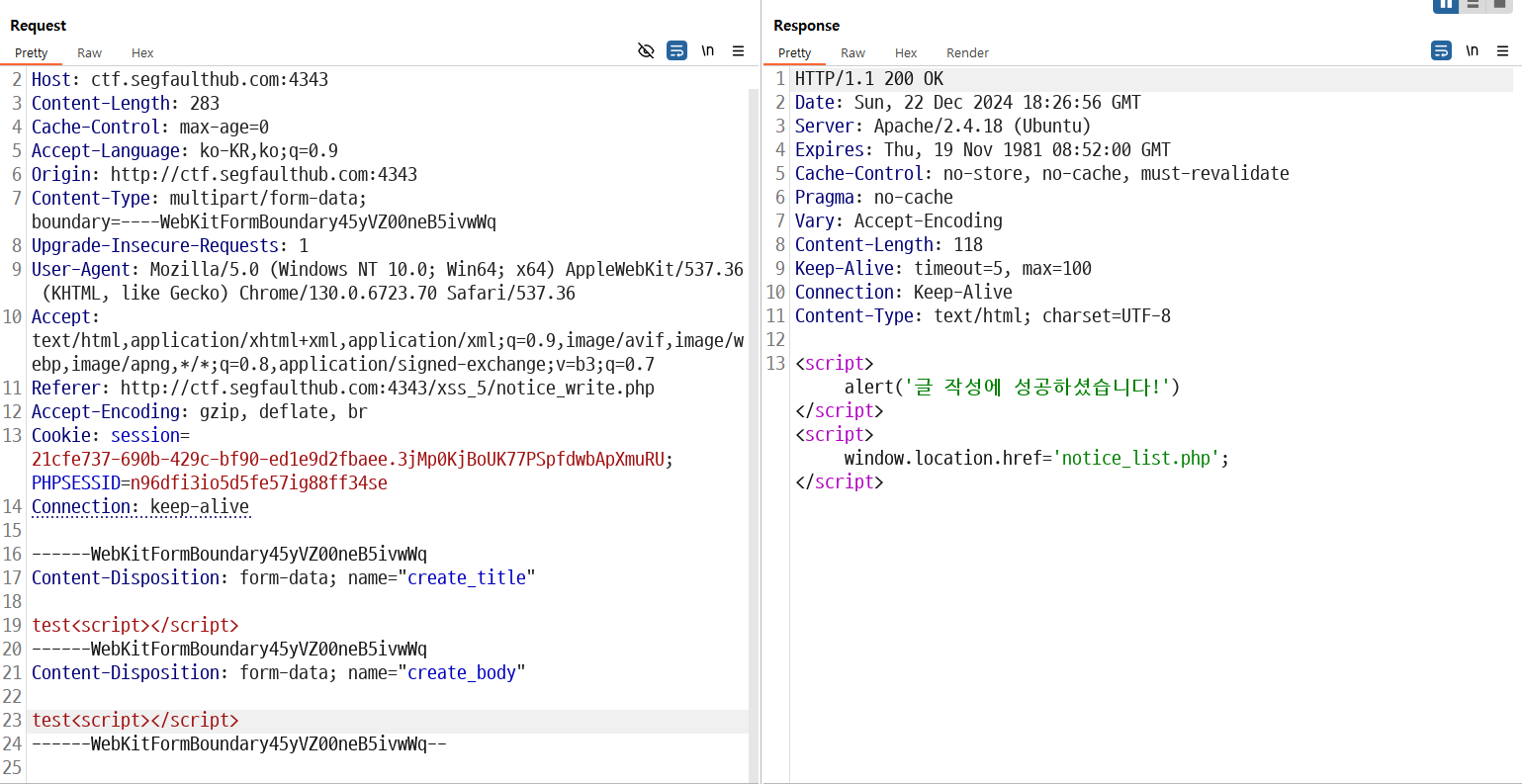1522x784 pixels.
Task: Click the Accept-Language: ko-KR header line
Action: point(185,150)
